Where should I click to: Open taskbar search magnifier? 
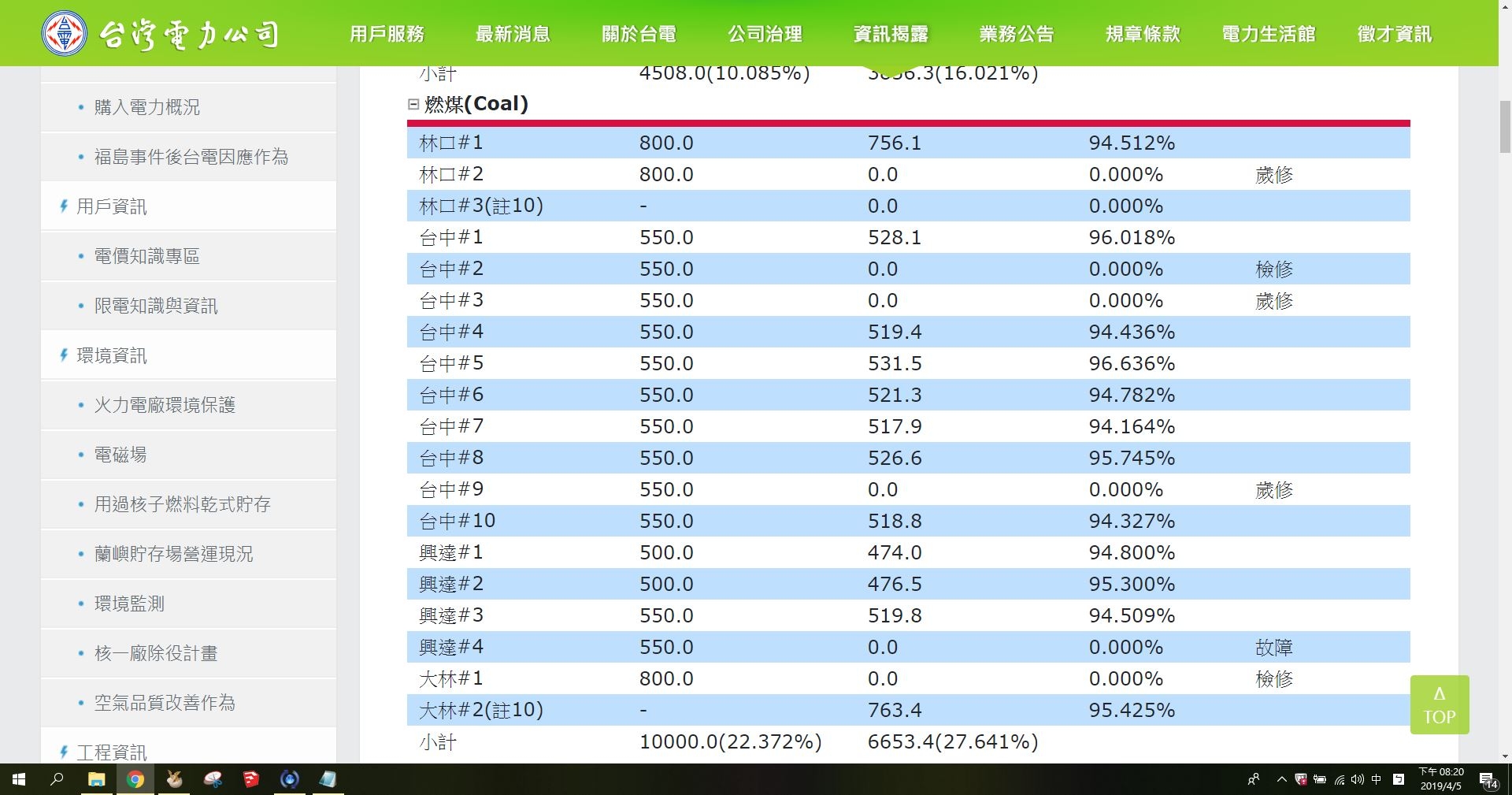[57, 779]
